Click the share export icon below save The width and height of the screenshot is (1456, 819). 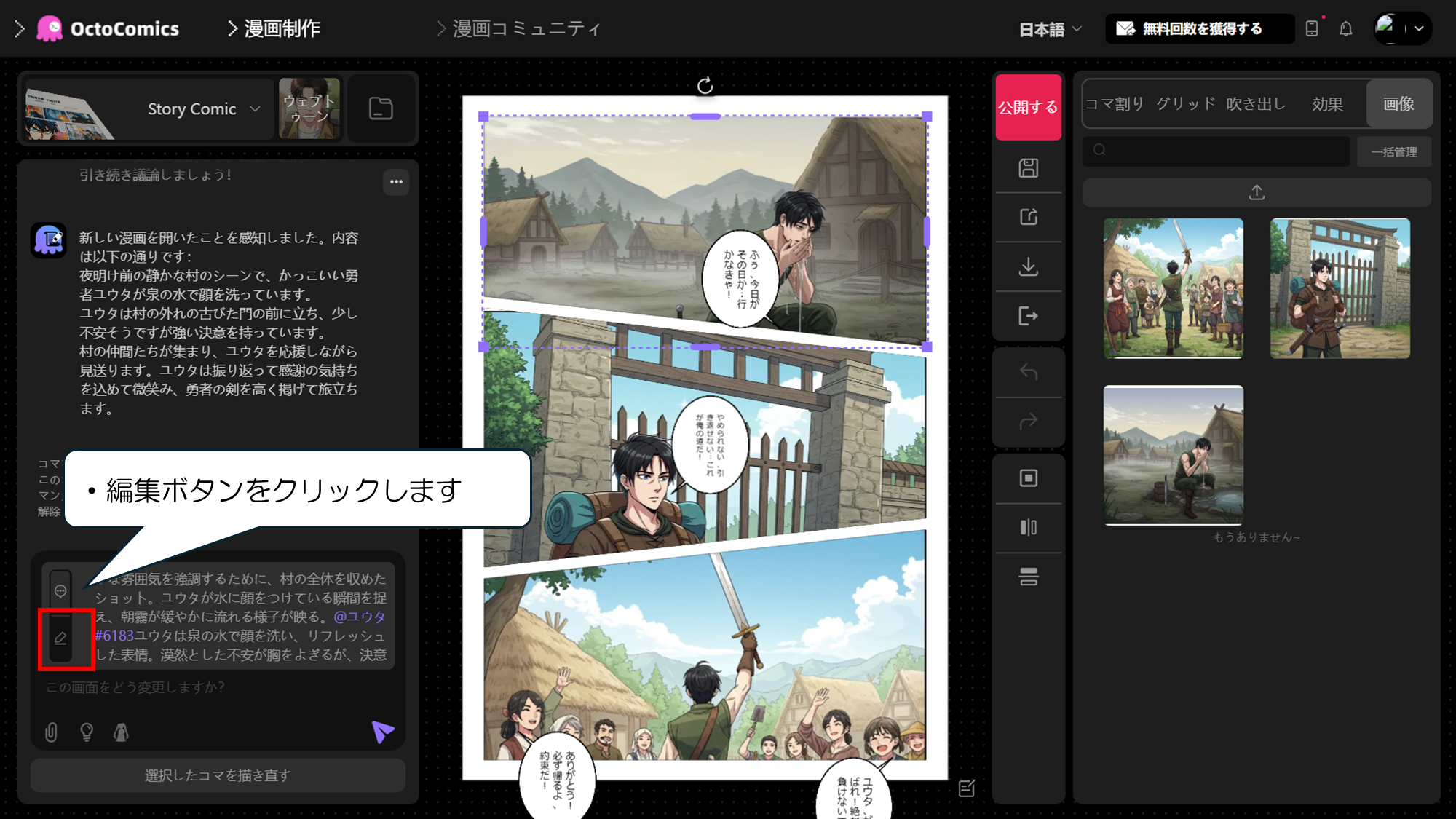1028,217
